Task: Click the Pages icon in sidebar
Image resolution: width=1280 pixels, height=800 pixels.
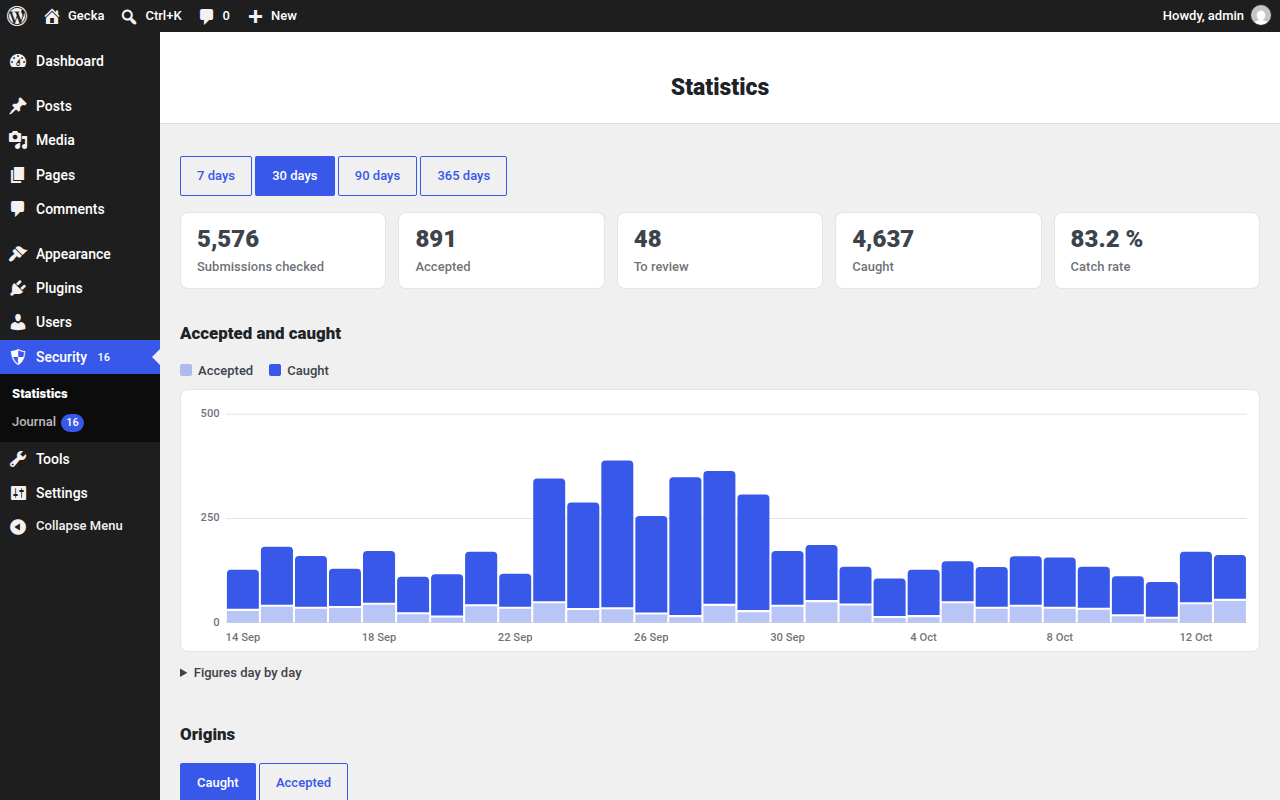Action: (x=18, y=175)
